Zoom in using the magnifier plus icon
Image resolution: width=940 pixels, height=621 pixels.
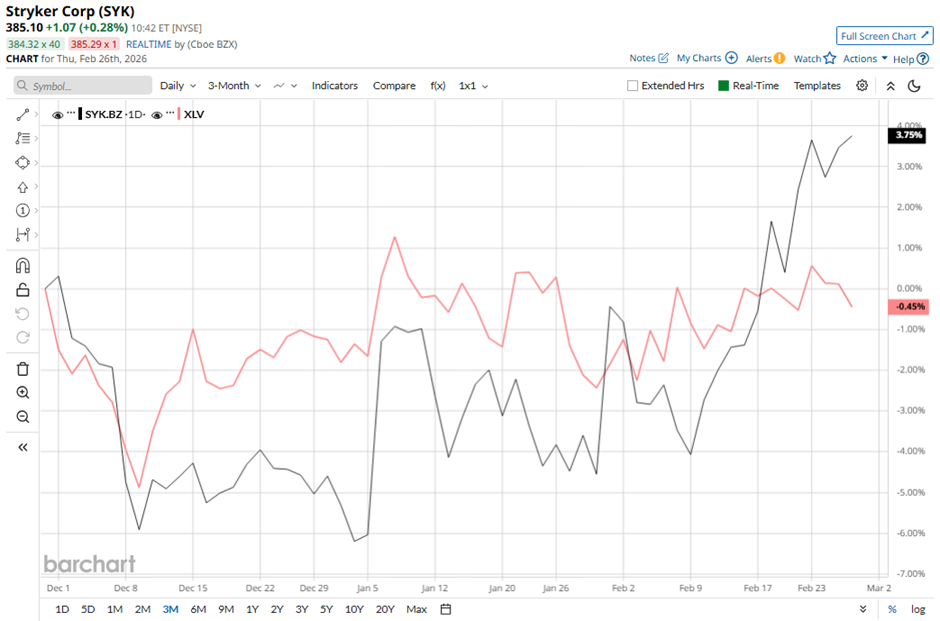click(x=22, y=393)
